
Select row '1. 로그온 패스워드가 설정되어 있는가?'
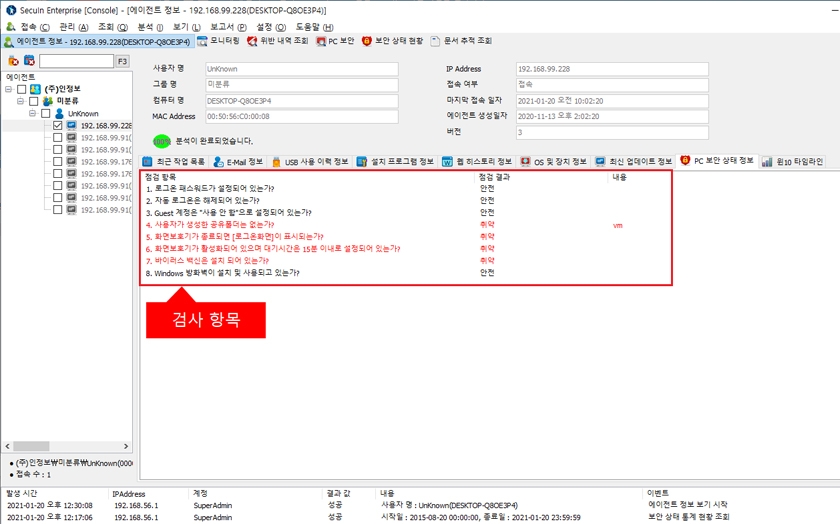pyautogui.click(x=406, y=189)
